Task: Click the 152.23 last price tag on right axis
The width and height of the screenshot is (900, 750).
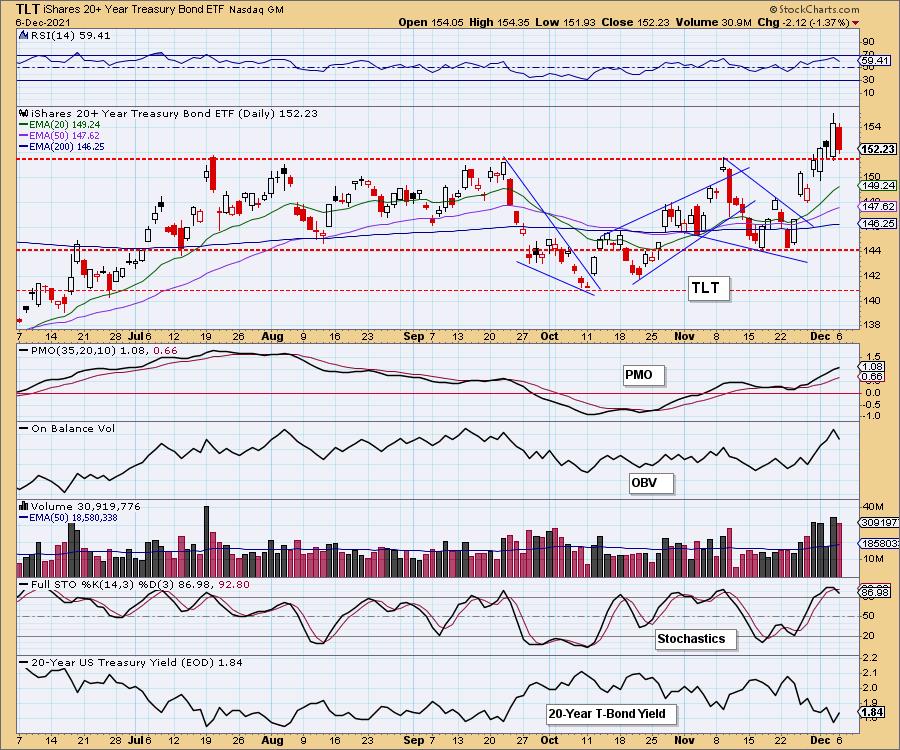Action: pos(878,149)
